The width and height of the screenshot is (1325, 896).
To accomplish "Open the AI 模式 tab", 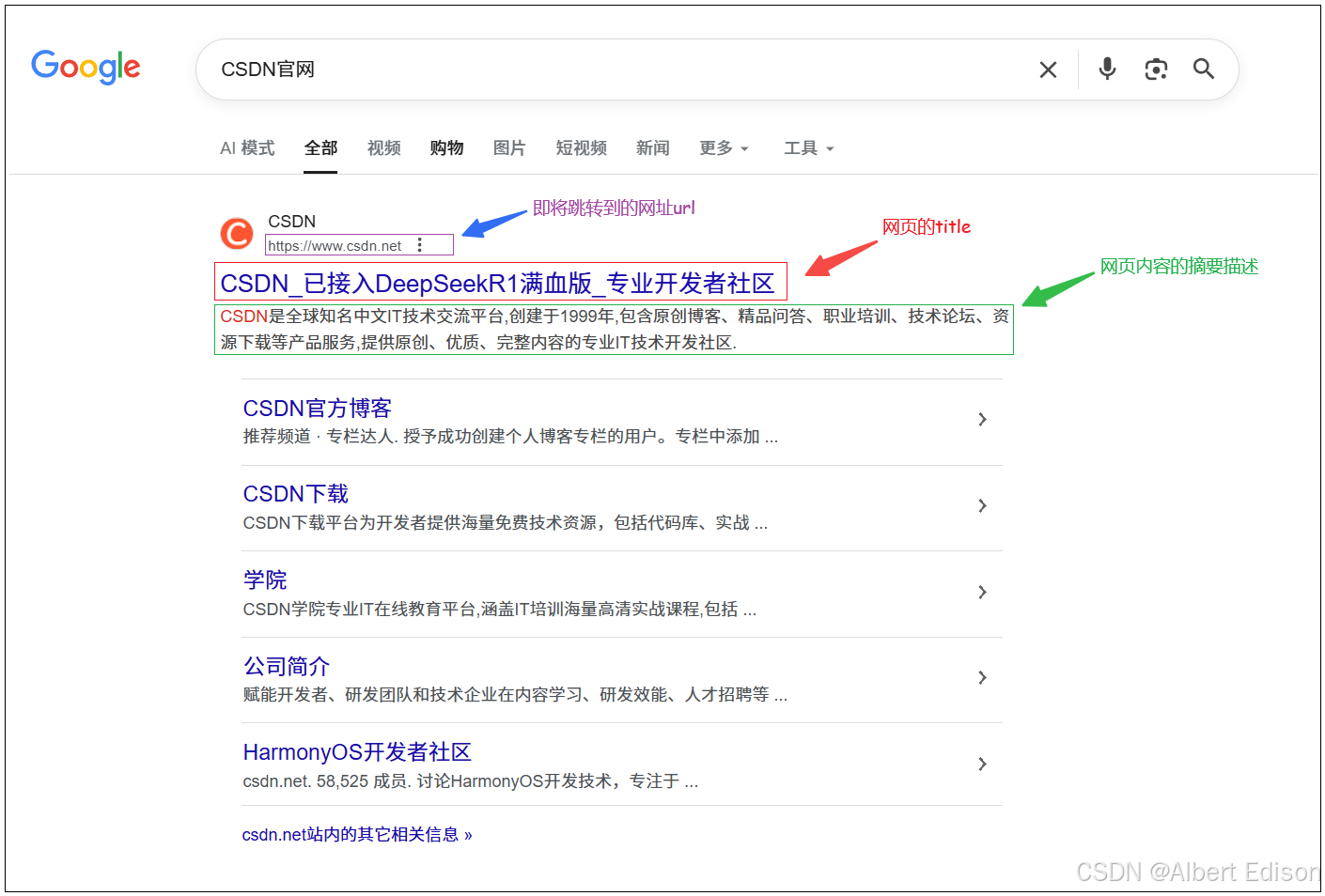I will pyautogui.click(x=246, y=147).
